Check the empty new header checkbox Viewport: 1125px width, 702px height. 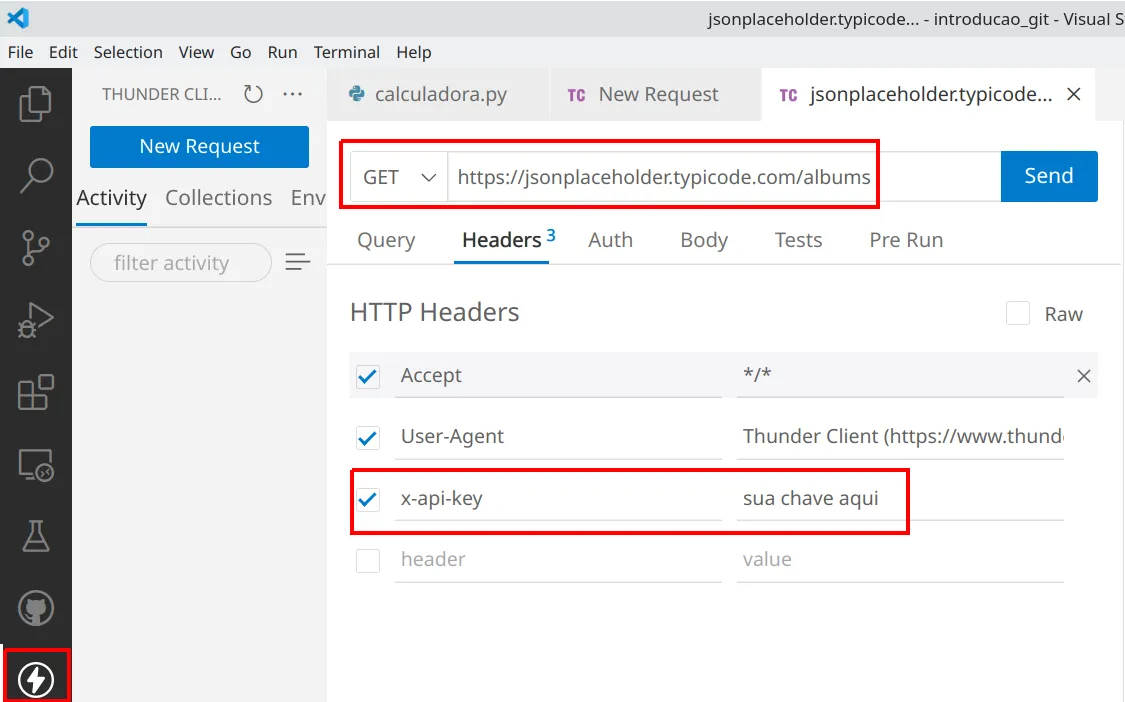pyautogui.click(x=368, y=561)
